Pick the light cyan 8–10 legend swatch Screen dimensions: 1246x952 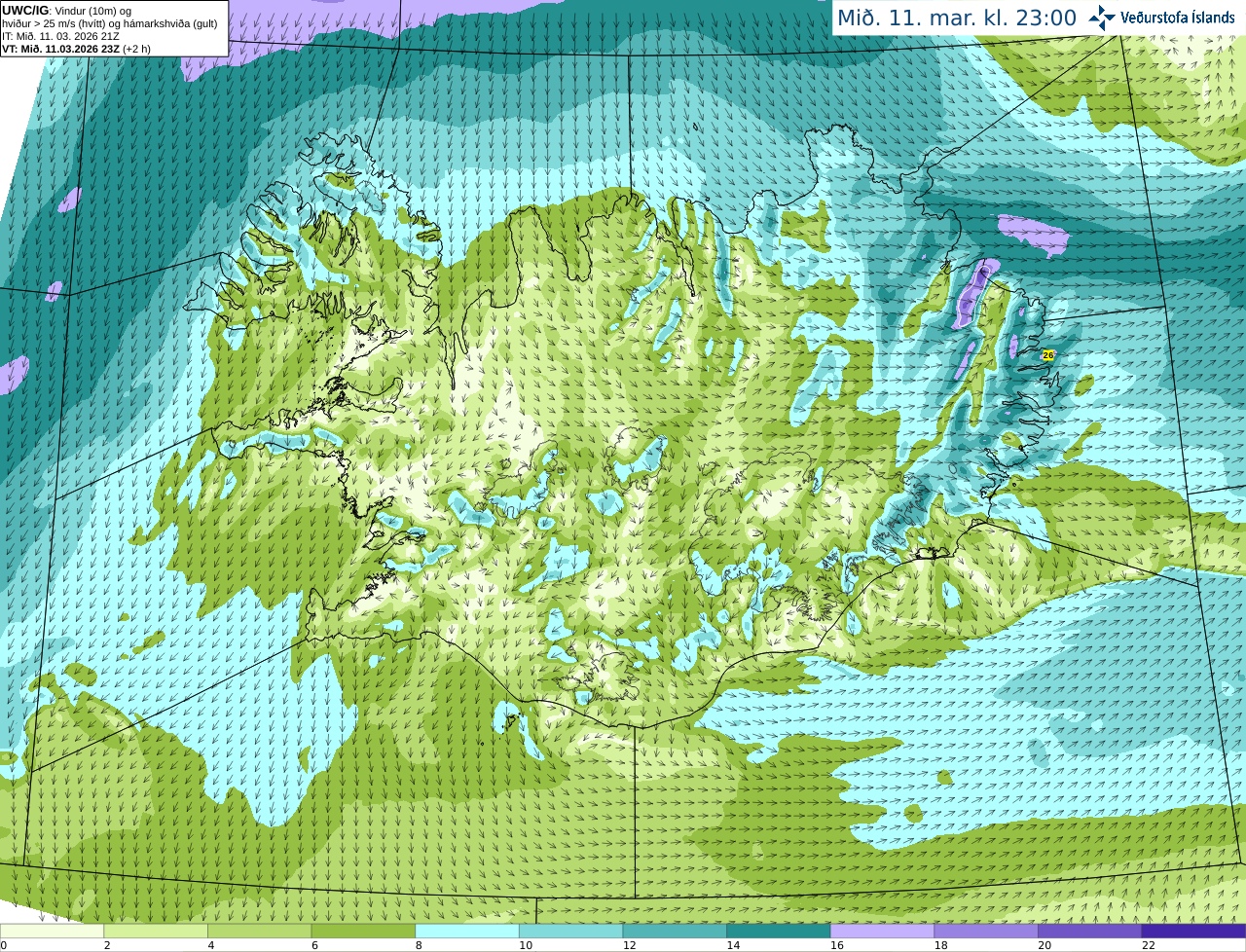tap(467, 931)
